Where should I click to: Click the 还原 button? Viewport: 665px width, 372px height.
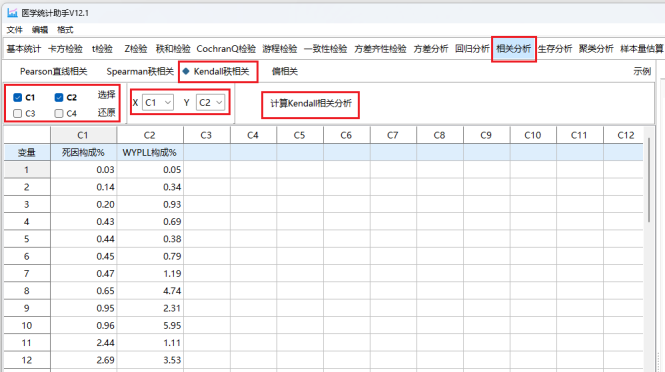pos(106,112)
